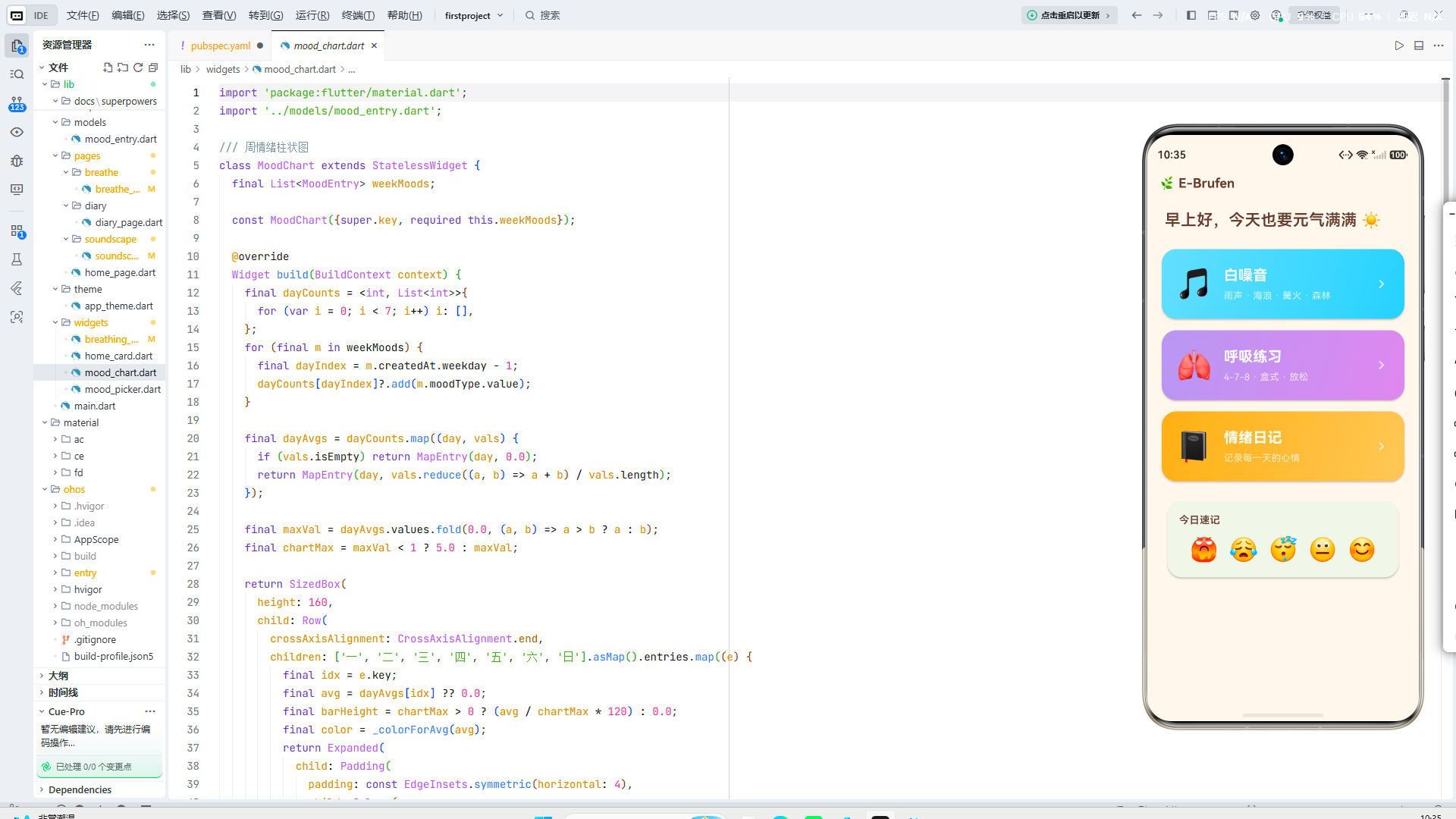Select the angry emoji in 今日速记

click(1203, 550)
